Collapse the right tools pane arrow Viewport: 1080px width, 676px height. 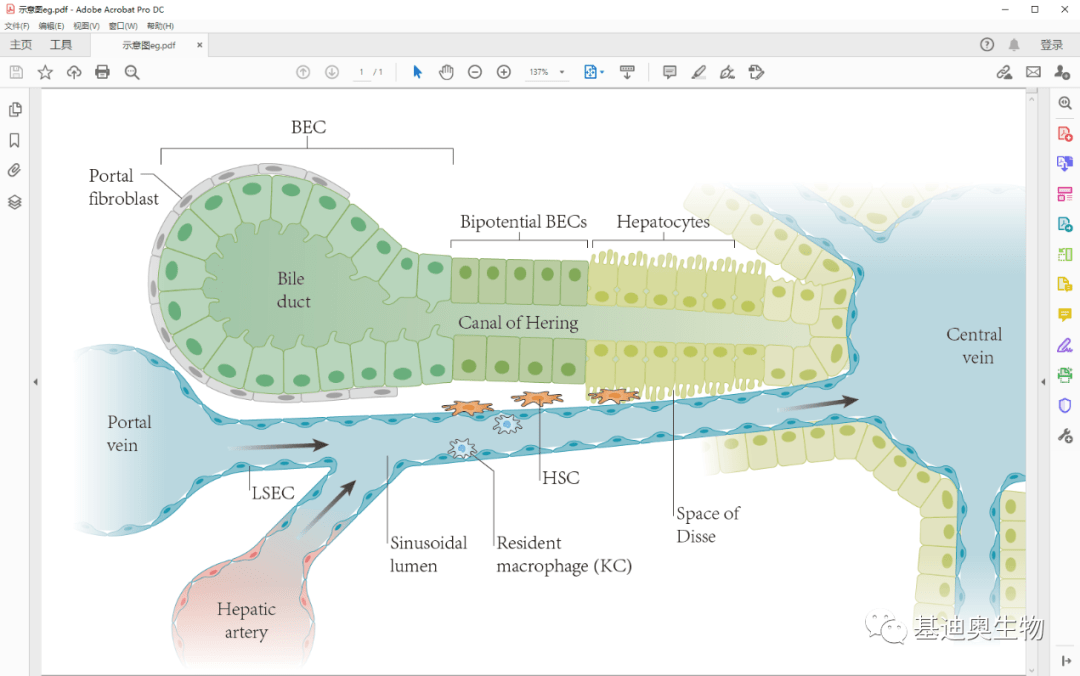[1043, 382]
